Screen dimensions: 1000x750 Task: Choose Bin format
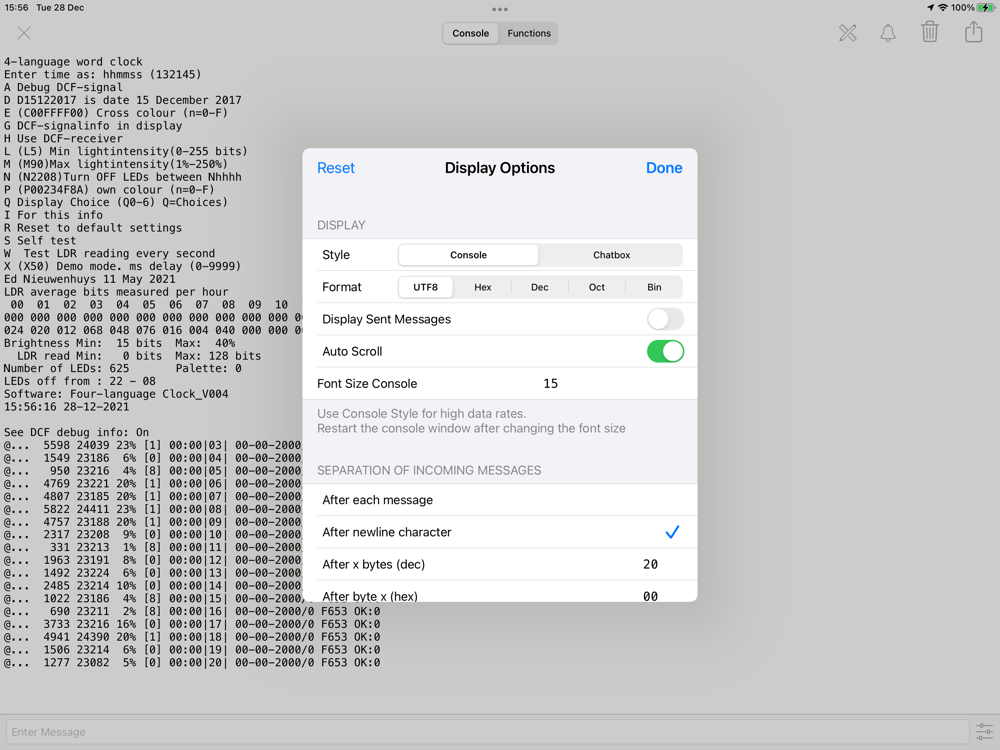coord(654,287)
